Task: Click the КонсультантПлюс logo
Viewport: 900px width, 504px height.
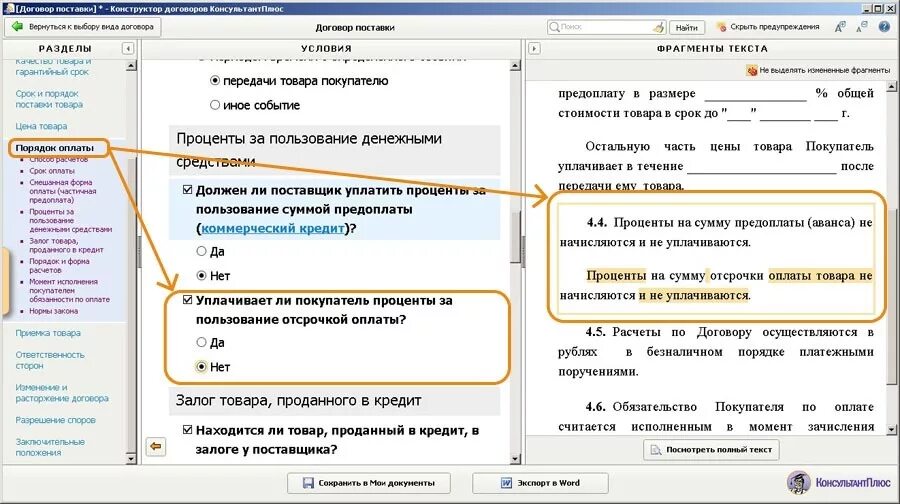Action: click(x=839, y=483)
